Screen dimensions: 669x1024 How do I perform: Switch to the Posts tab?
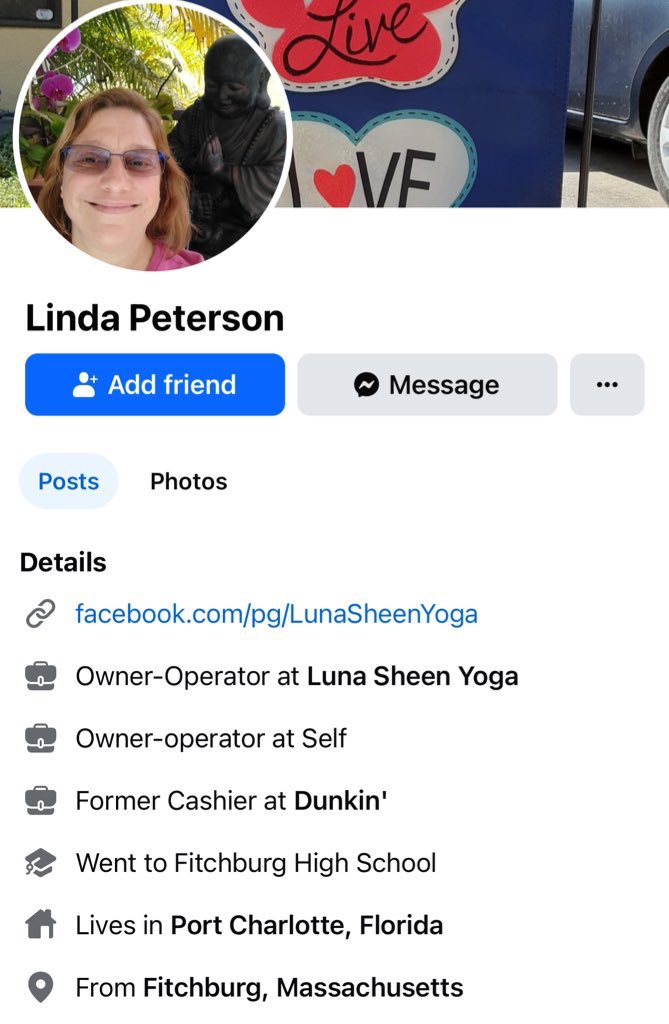[69, 481]
